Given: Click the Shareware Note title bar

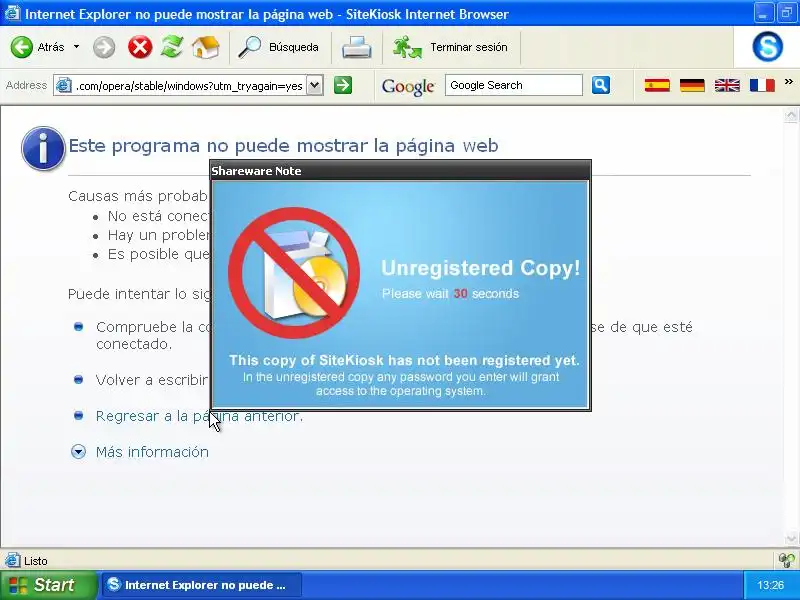Looking at the screenshot, I should [x=401, y=171].
